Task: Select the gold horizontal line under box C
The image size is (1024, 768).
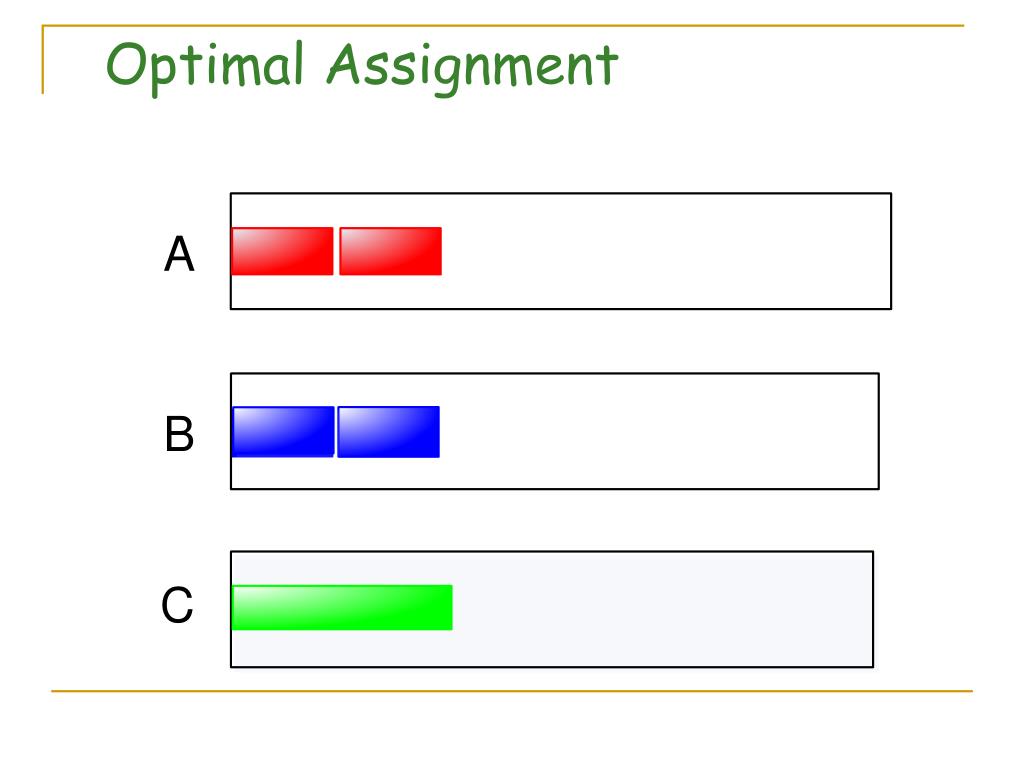Action: (x=512, y=690)
